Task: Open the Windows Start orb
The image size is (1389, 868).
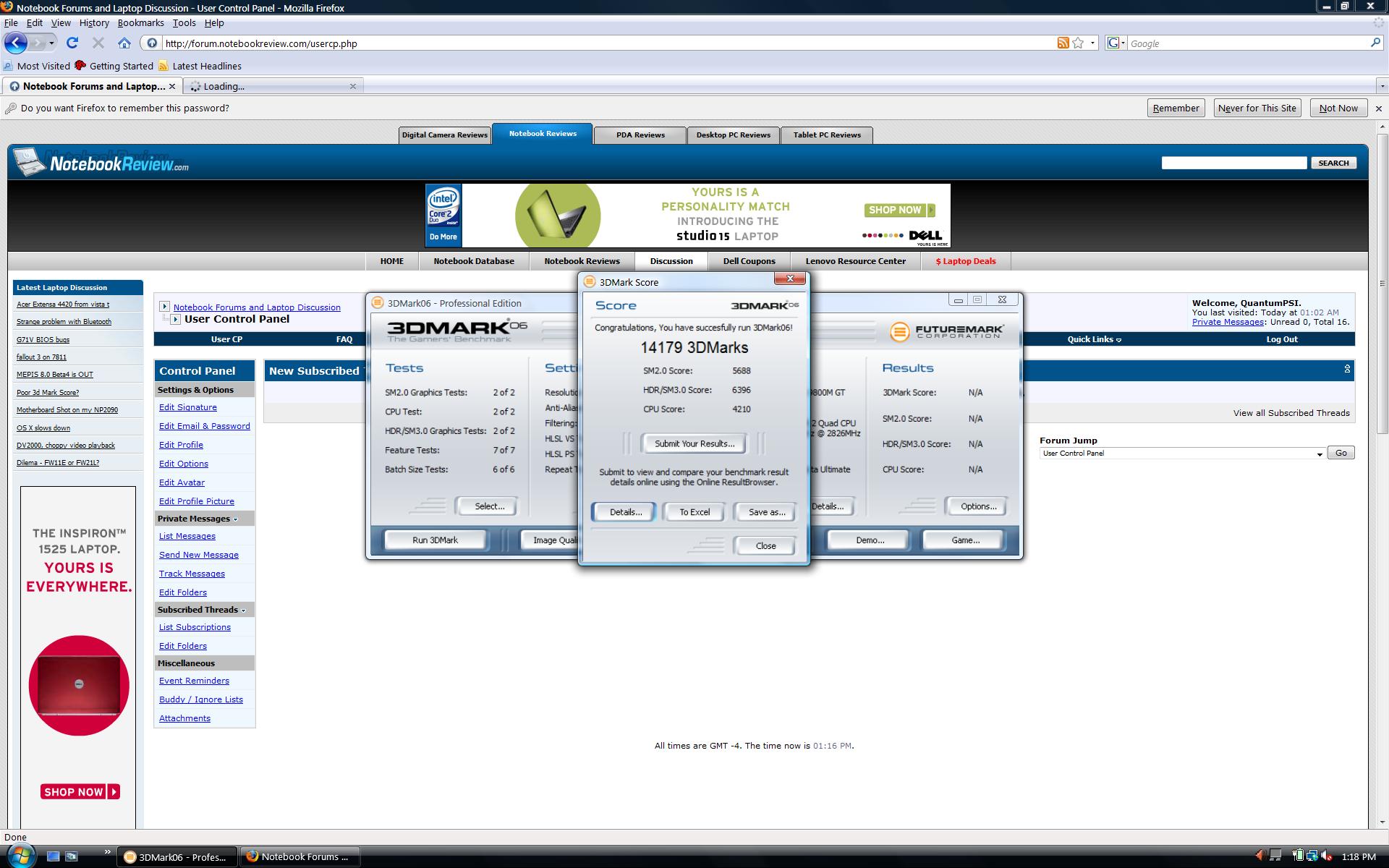Action: pos(20,856)
